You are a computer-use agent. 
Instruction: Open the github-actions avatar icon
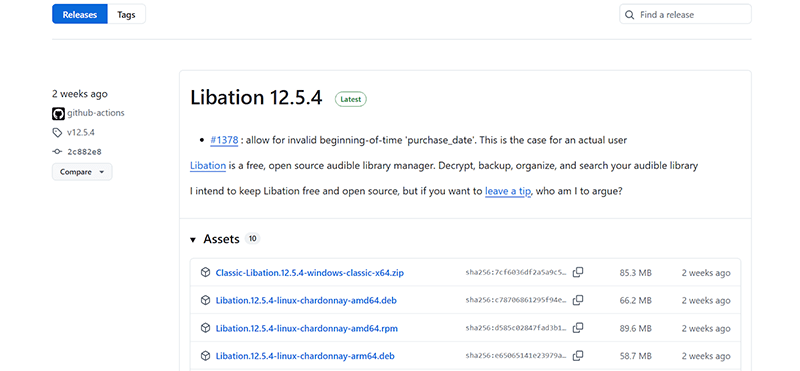coord(58,113)
